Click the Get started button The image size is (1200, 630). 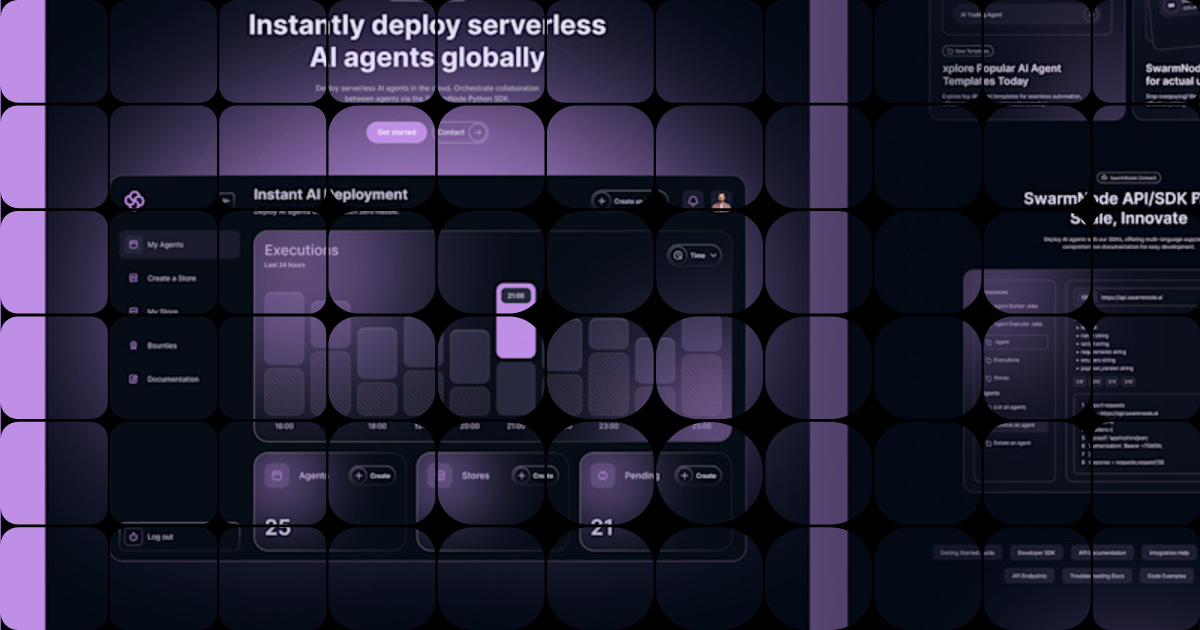click(396, 132)
